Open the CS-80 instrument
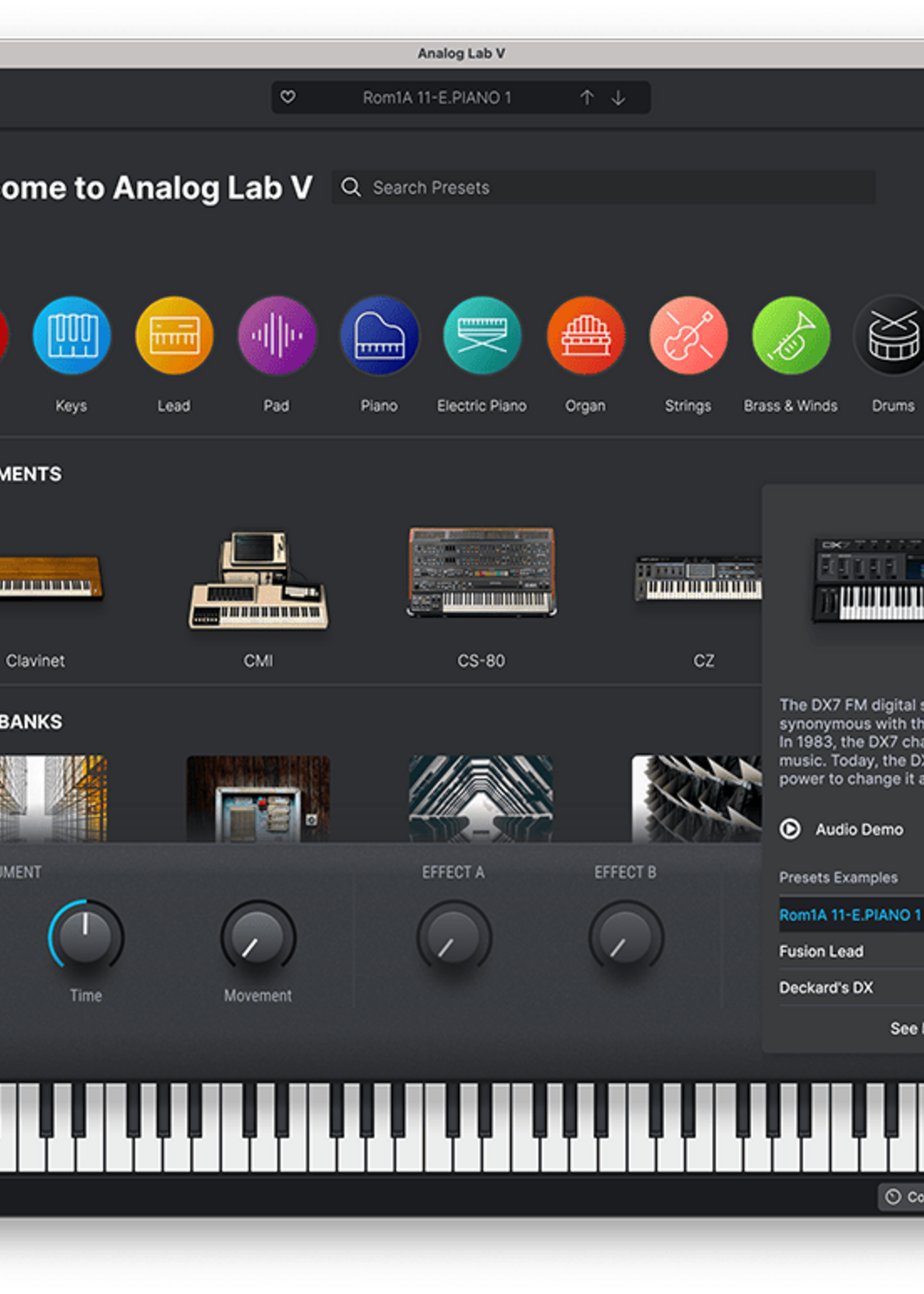 point(482,572)
